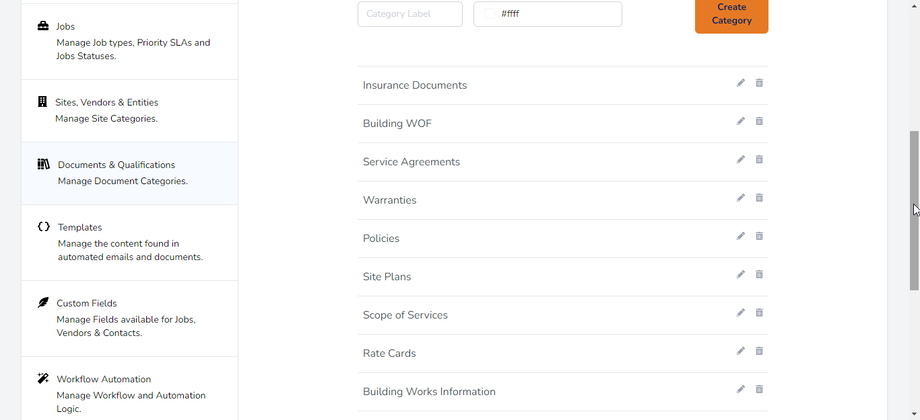The image size is (920, 420).
Task: Click the Workflow Automation wand icon
Action: click(x=43, y=378)
